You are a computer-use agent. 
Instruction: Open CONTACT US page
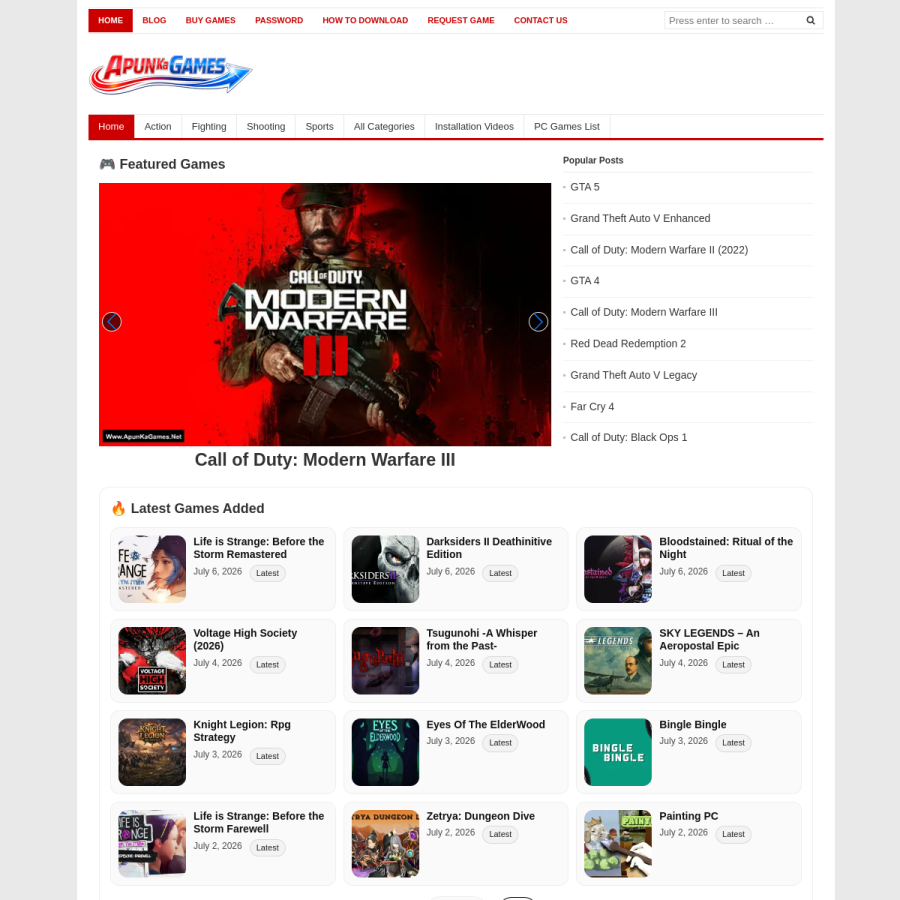tap(541, 21)
